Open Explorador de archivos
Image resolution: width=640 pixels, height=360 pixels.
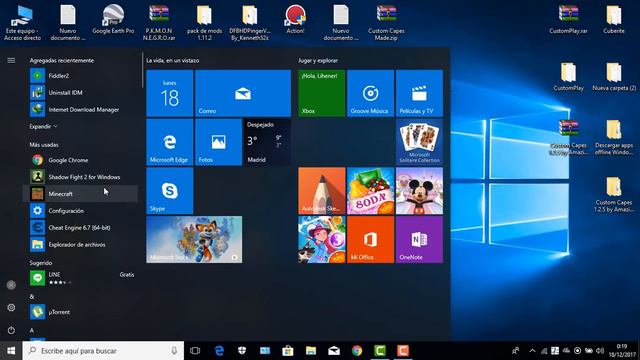tap(80, 244)
